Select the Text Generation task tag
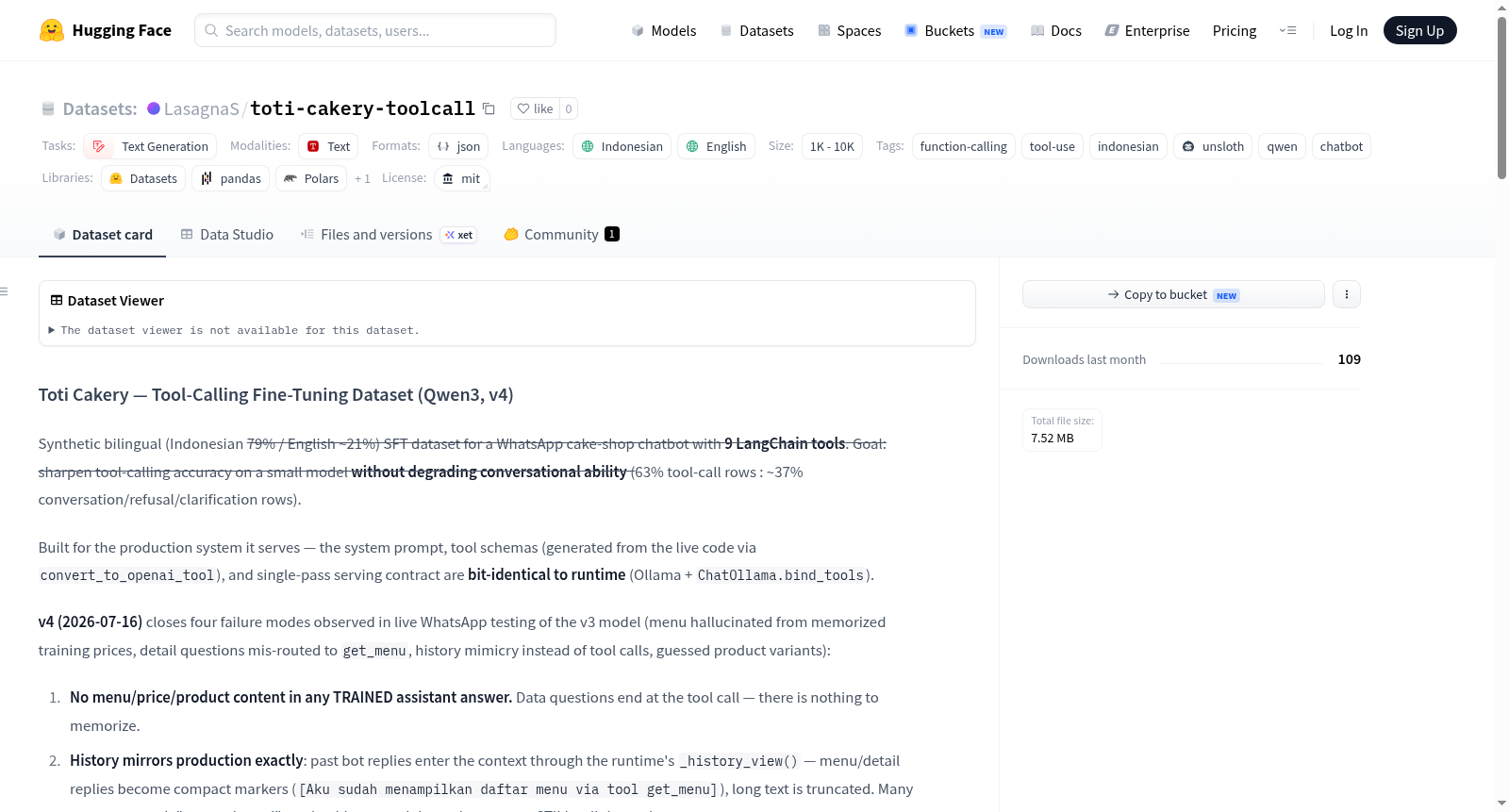 (150, 146)
